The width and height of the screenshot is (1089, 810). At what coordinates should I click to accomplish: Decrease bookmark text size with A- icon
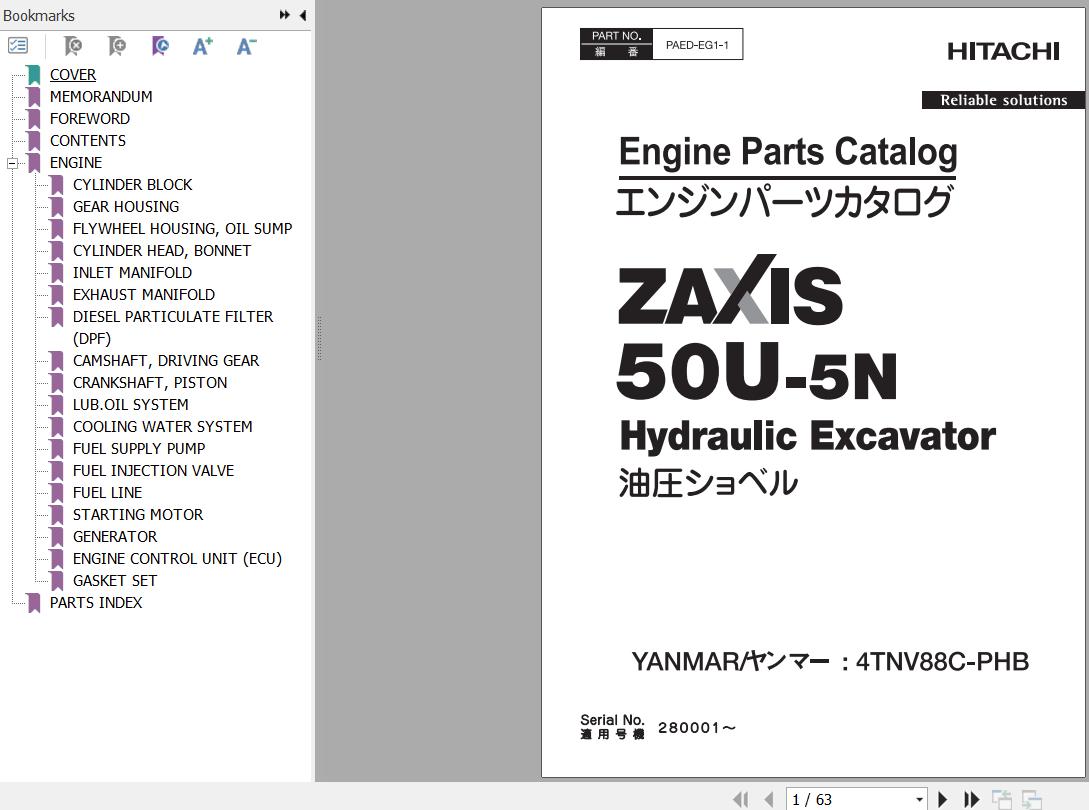pos(246,46)
